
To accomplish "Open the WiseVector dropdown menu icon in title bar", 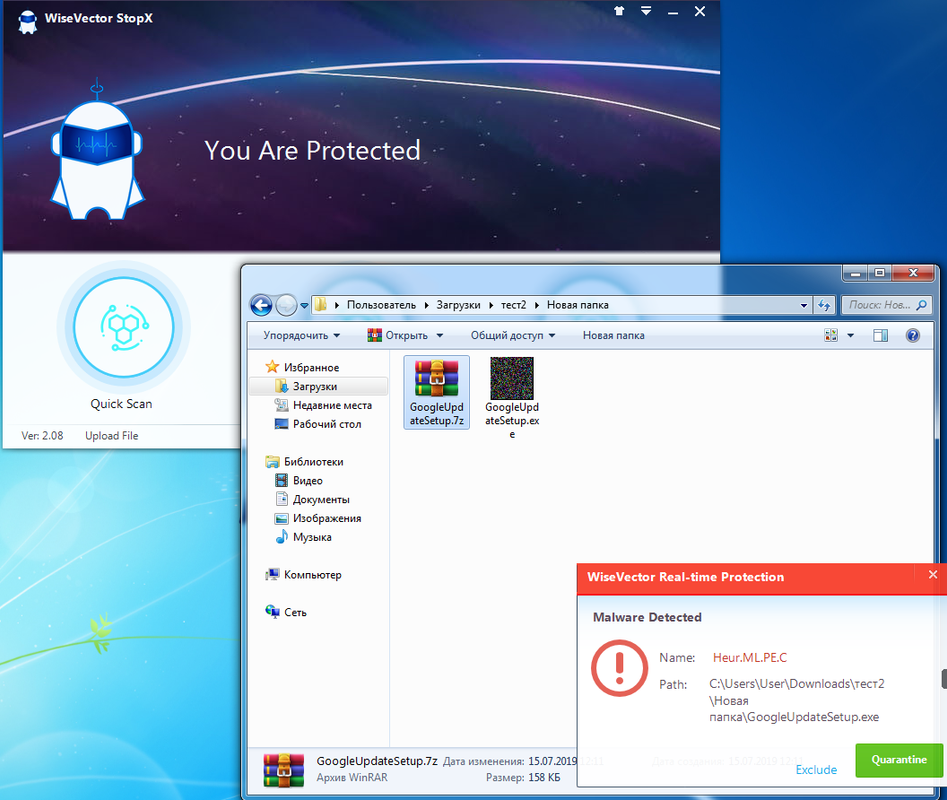I will click(x=646, y=11).
